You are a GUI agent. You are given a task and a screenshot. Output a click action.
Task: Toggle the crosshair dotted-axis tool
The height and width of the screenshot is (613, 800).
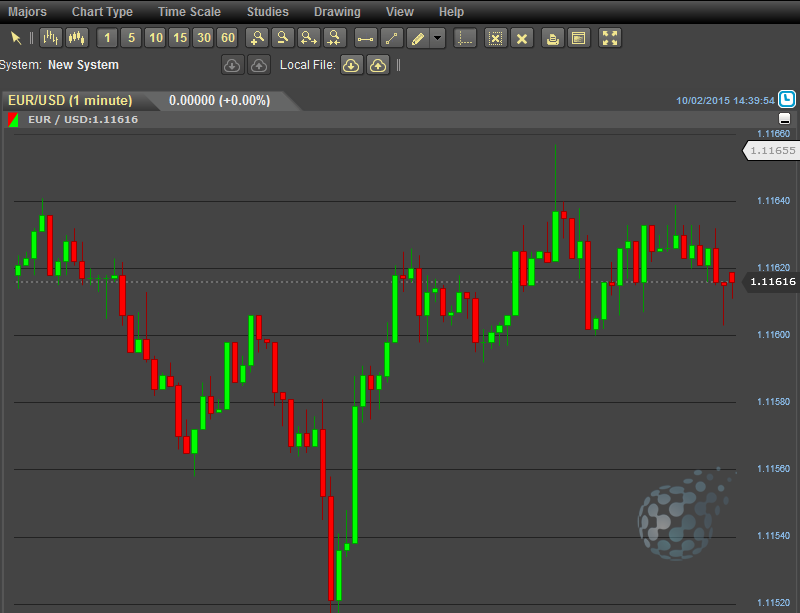click(465, 38)
